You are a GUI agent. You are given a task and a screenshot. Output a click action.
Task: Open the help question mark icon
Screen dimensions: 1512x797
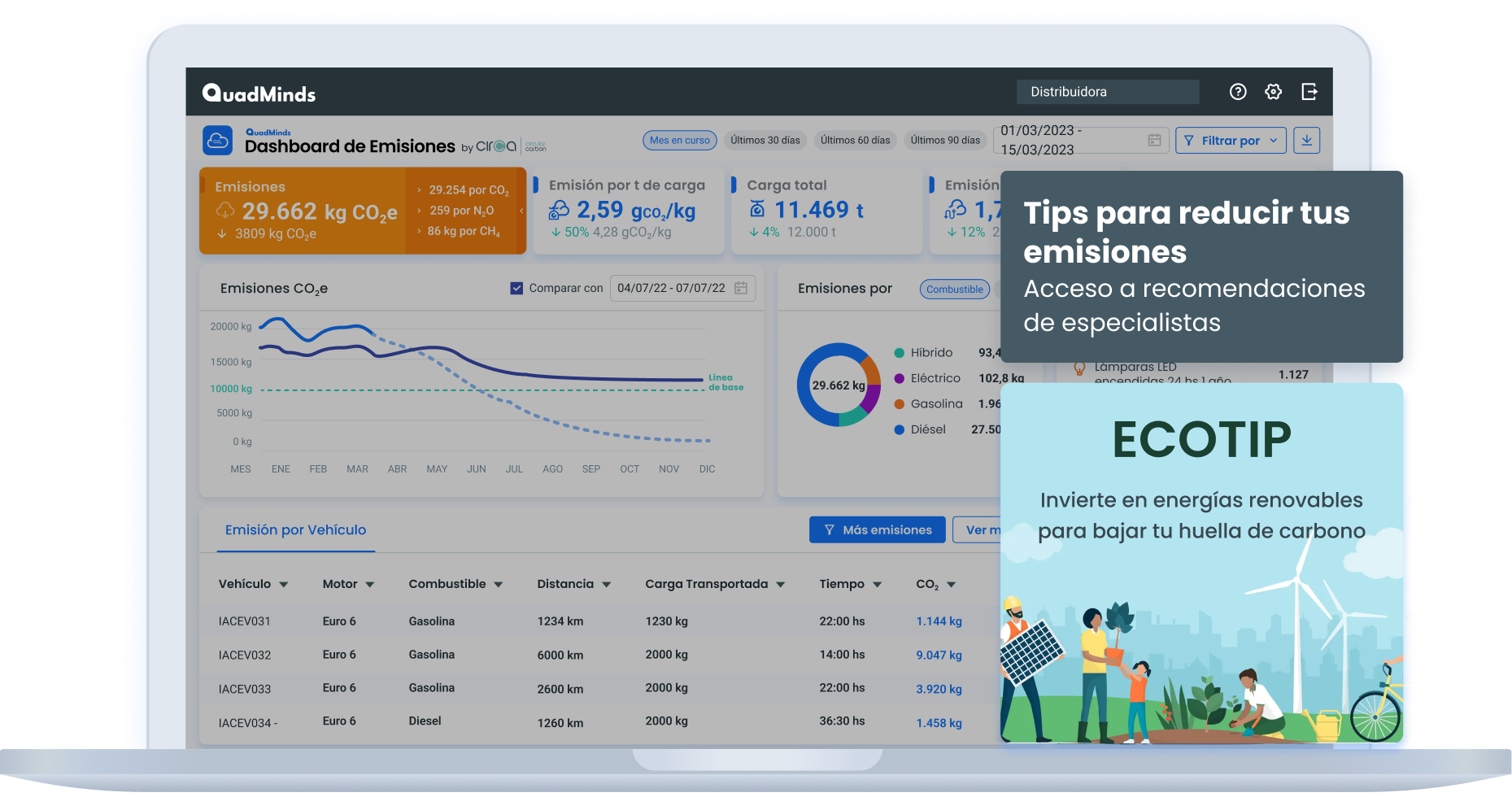(1237, 92)
